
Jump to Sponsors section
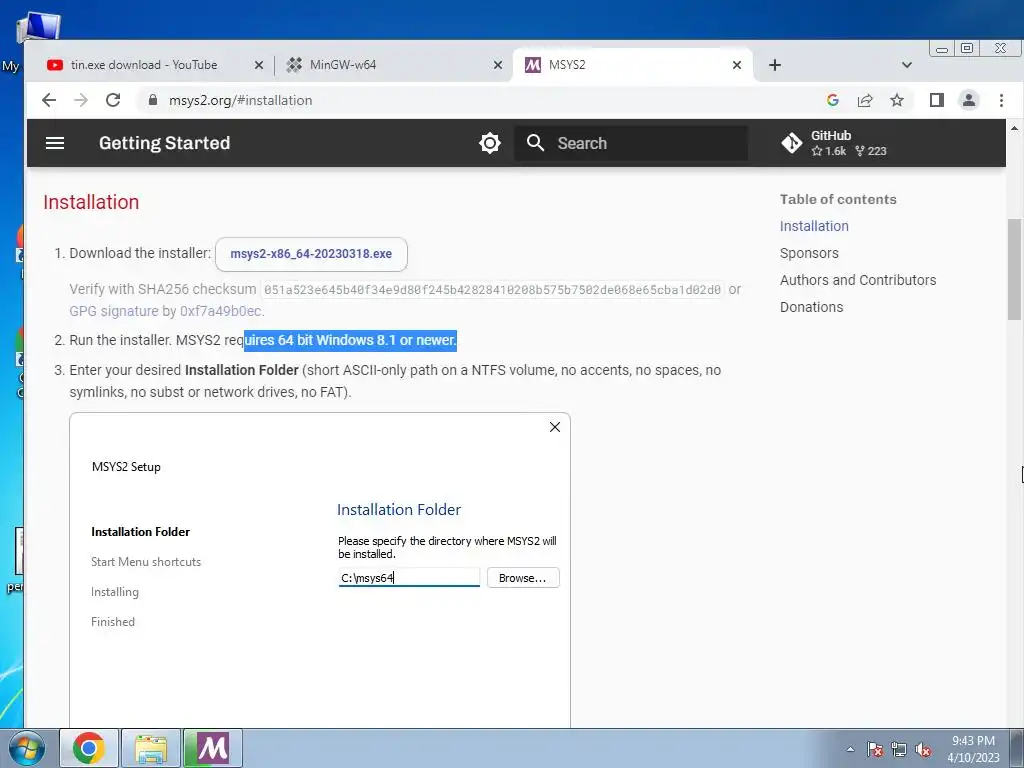[x=809, y=253]
